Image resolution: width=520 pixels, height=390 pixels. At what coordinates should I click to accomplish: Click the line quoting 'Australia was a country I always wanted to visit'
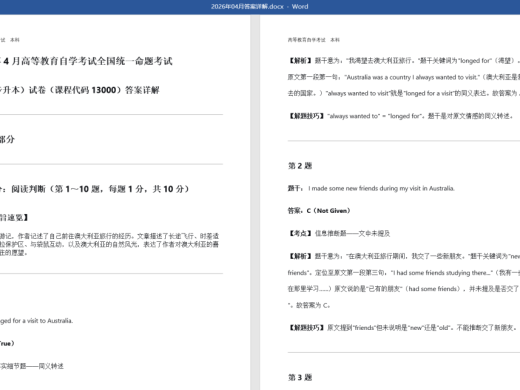[404, 77]
